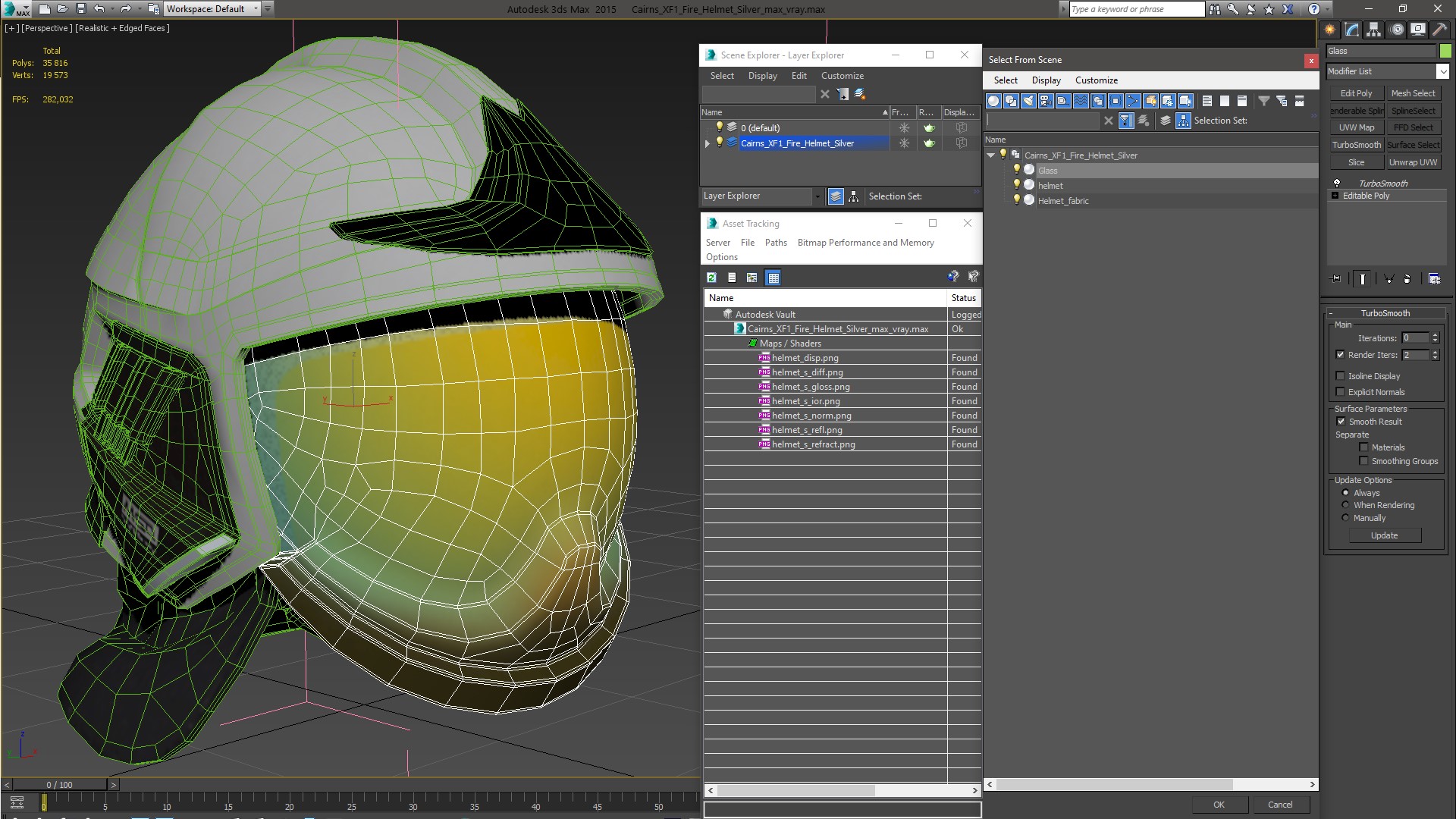This screenshot has height=819, width=1456.
Task: Open the Modifier List dropdown
Action: click(x=1442, y=71)
